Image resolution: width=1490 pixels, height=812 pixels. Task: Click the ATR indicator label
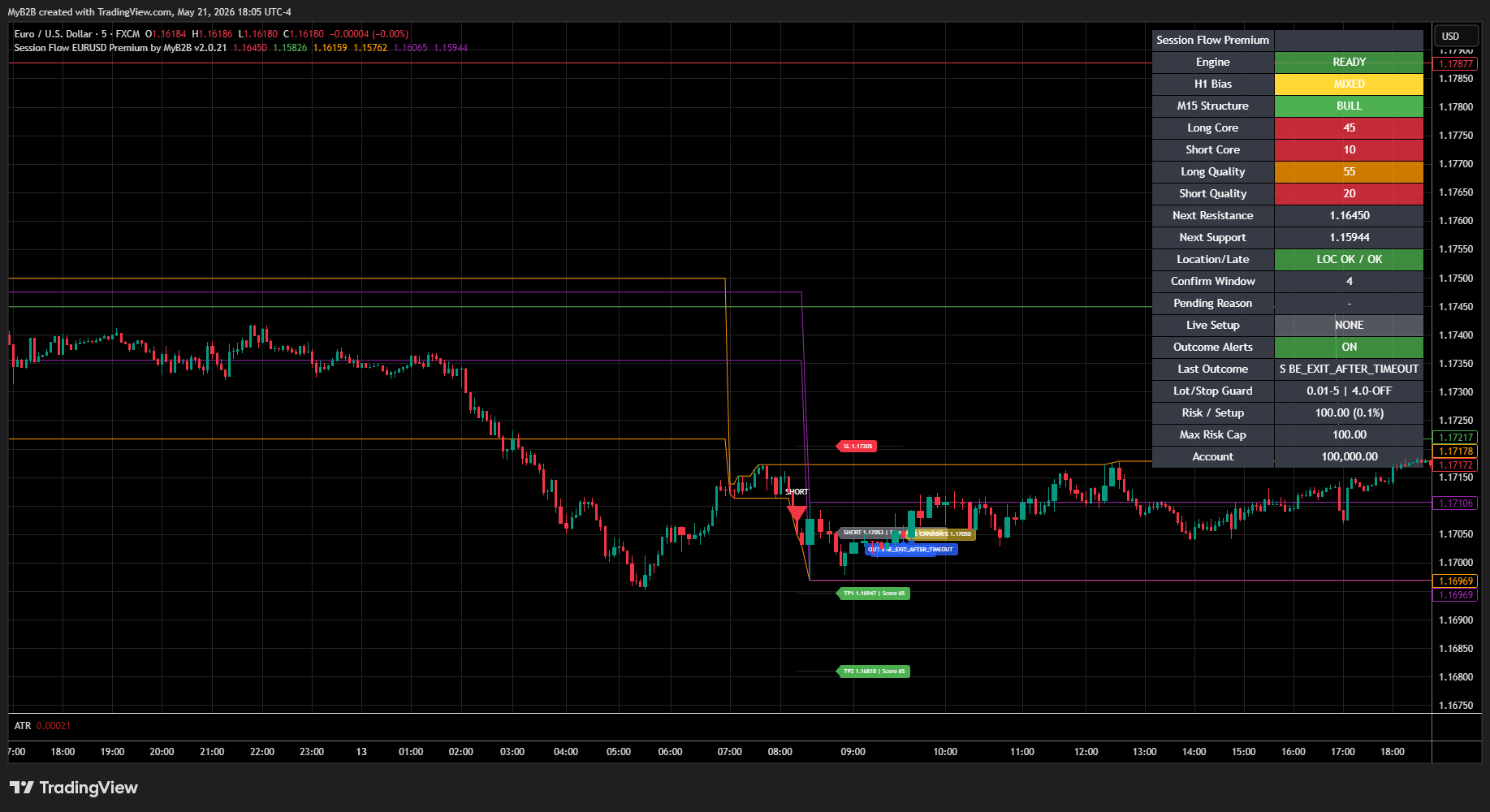[x=23, y=726]
